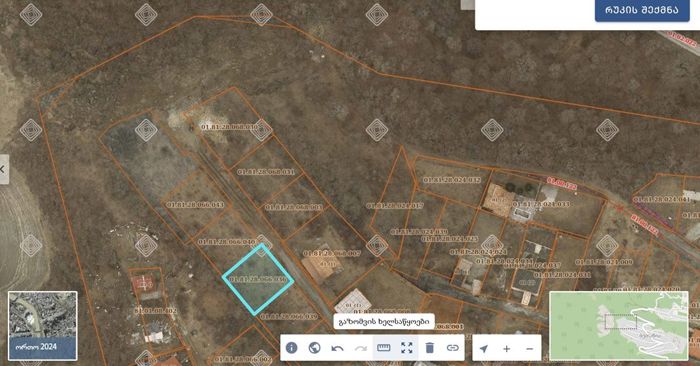This screenshot has width=700, height=366.
Task: Click parcel label 01.01.08.402
Action: (x=155, y=311)
